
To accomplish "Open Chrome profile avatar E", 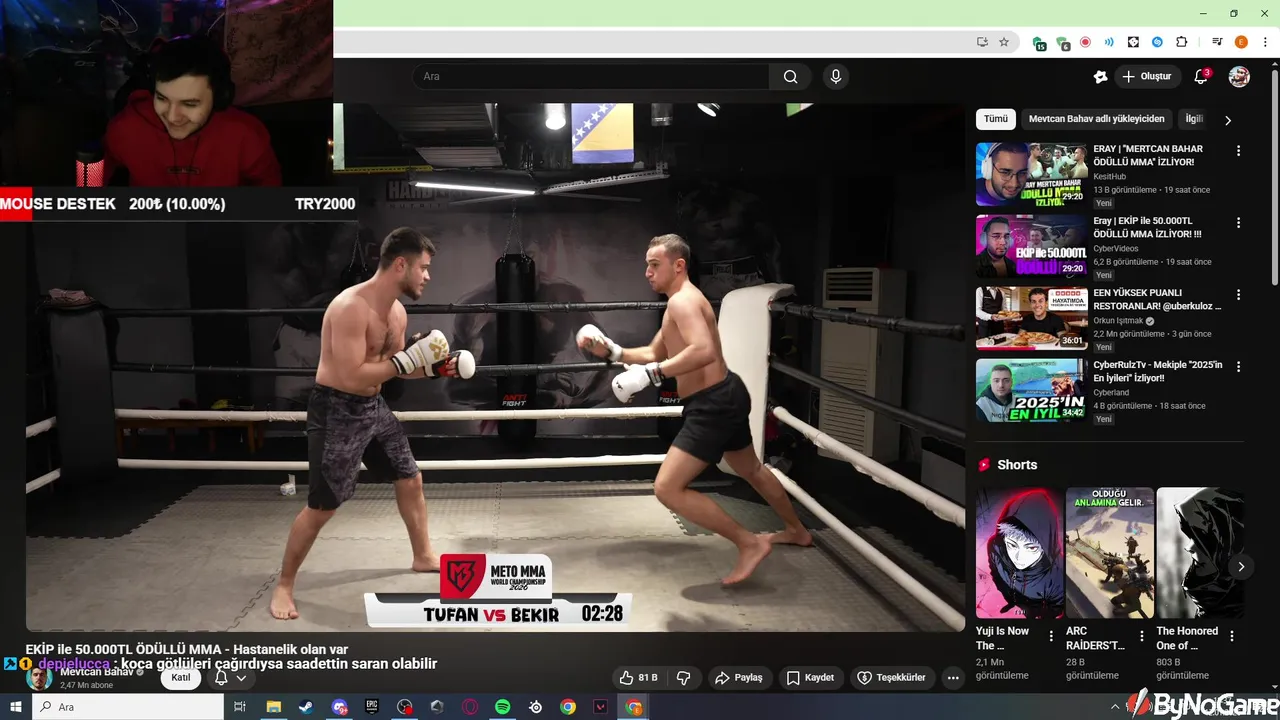I will coord(1241,42).
